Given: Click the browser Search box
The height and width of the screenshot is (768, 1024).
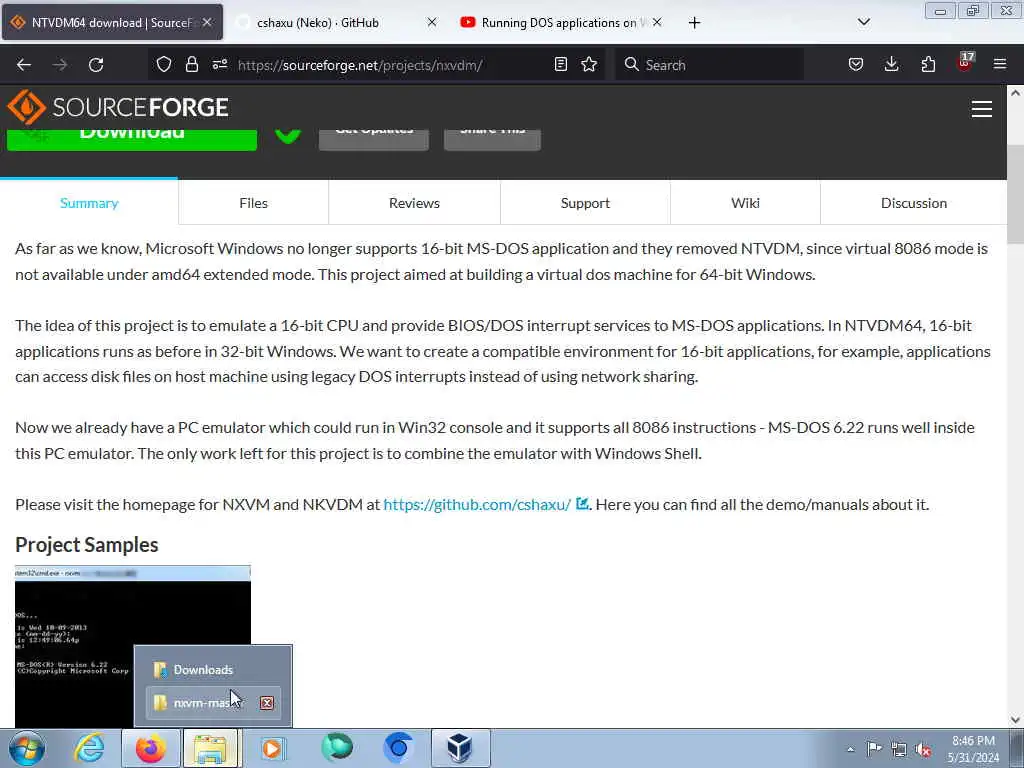Looking at the screenshot, I should (x=709, y=65).
